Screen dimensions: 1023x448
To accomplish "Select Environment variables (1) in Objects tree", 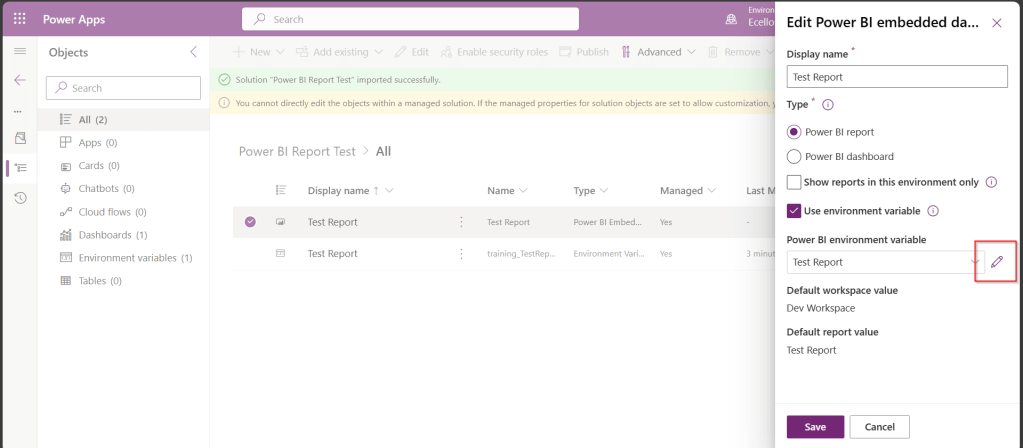I will click(134, 258).
